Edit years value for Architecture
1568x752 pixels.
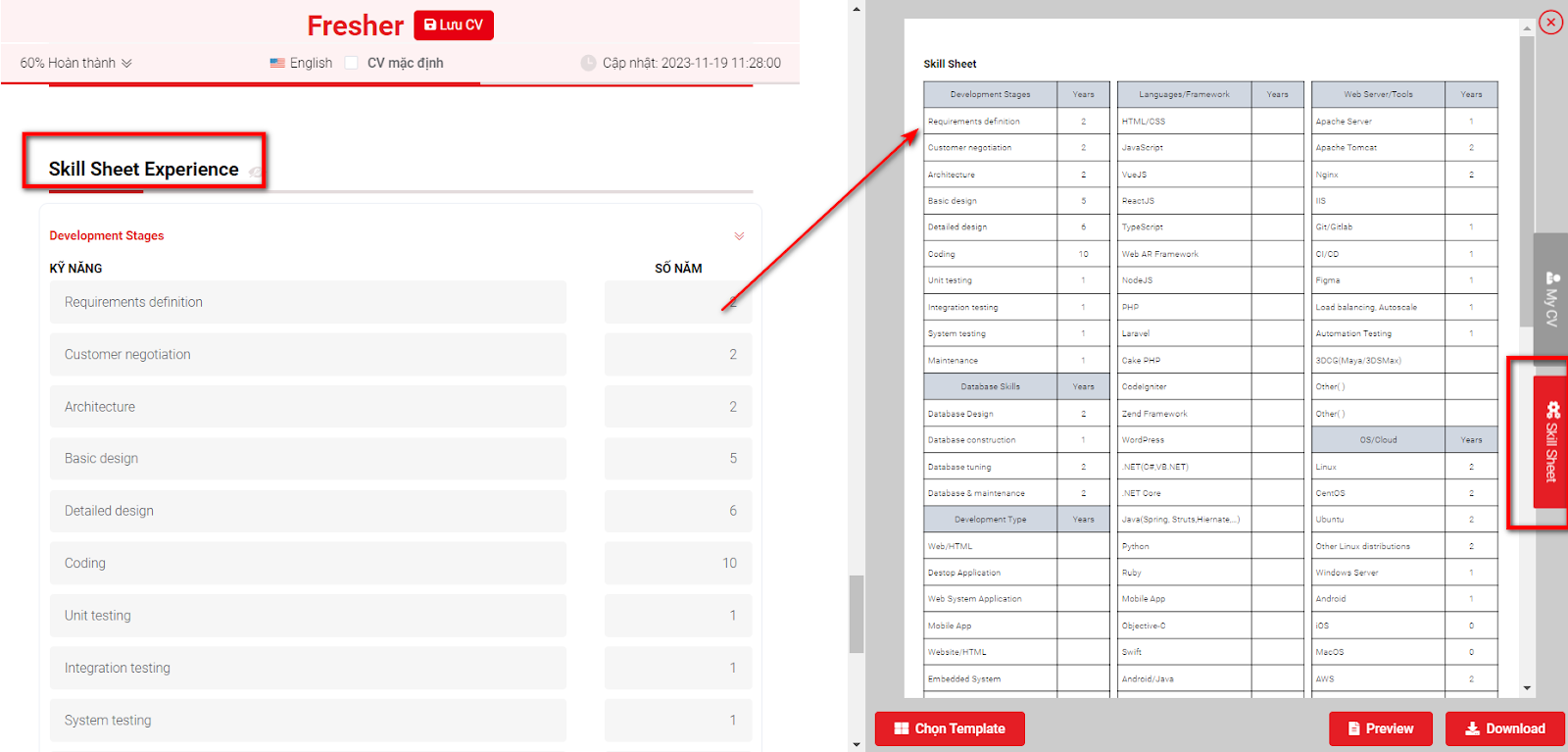coord(678,406)
